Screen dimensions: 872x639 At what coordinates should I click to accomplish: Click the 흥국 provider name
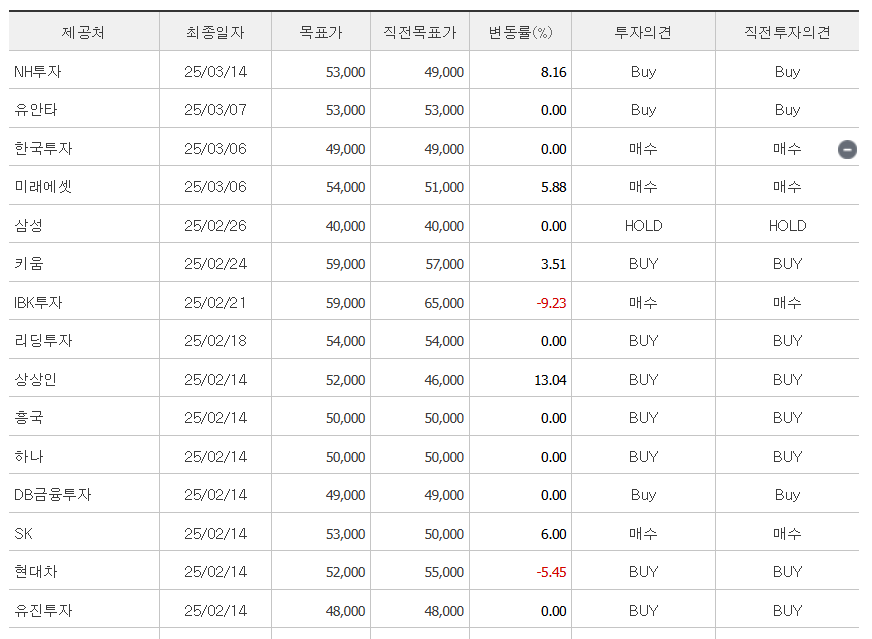[x=28, y=418]
